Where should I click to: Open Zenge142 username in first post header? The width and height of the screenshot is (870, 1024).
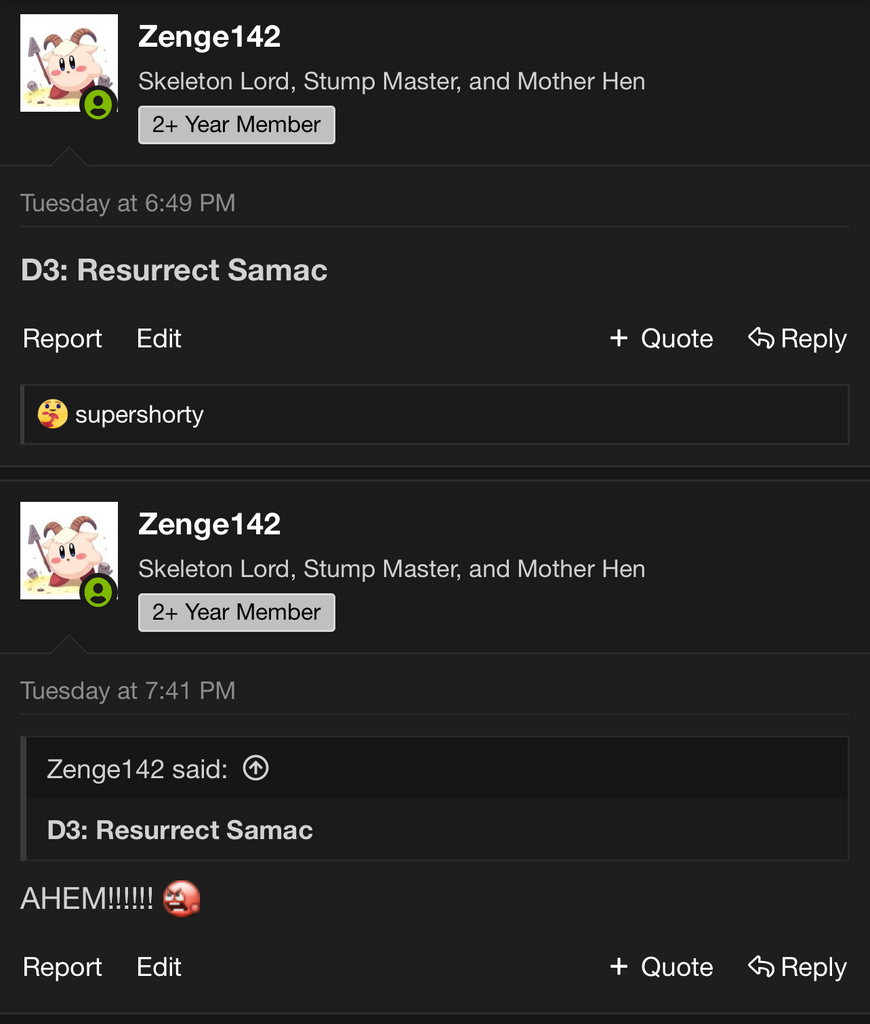[x=210, y=37]
